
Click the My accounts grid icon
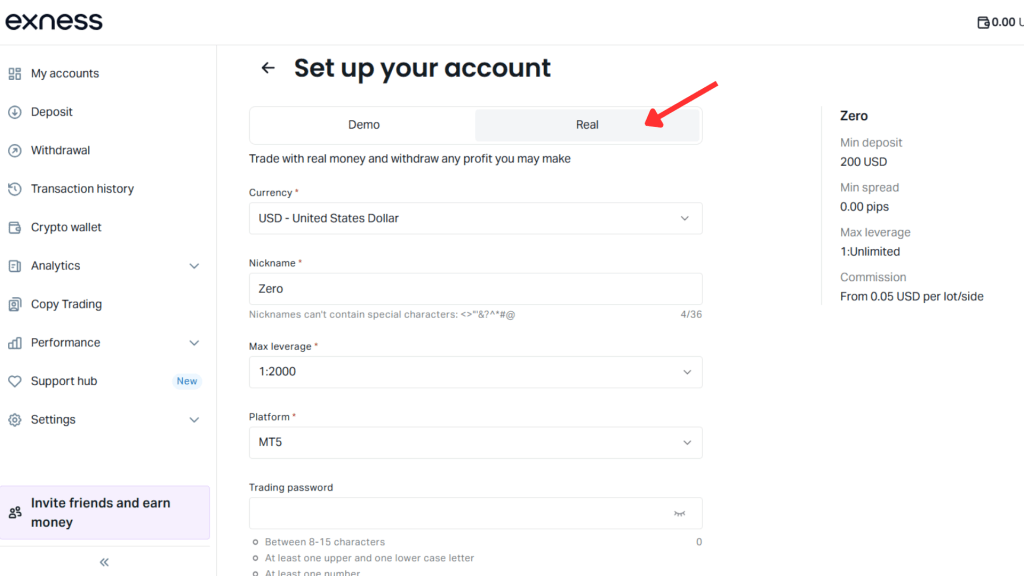pyautogui.click(x=15, y=74)
